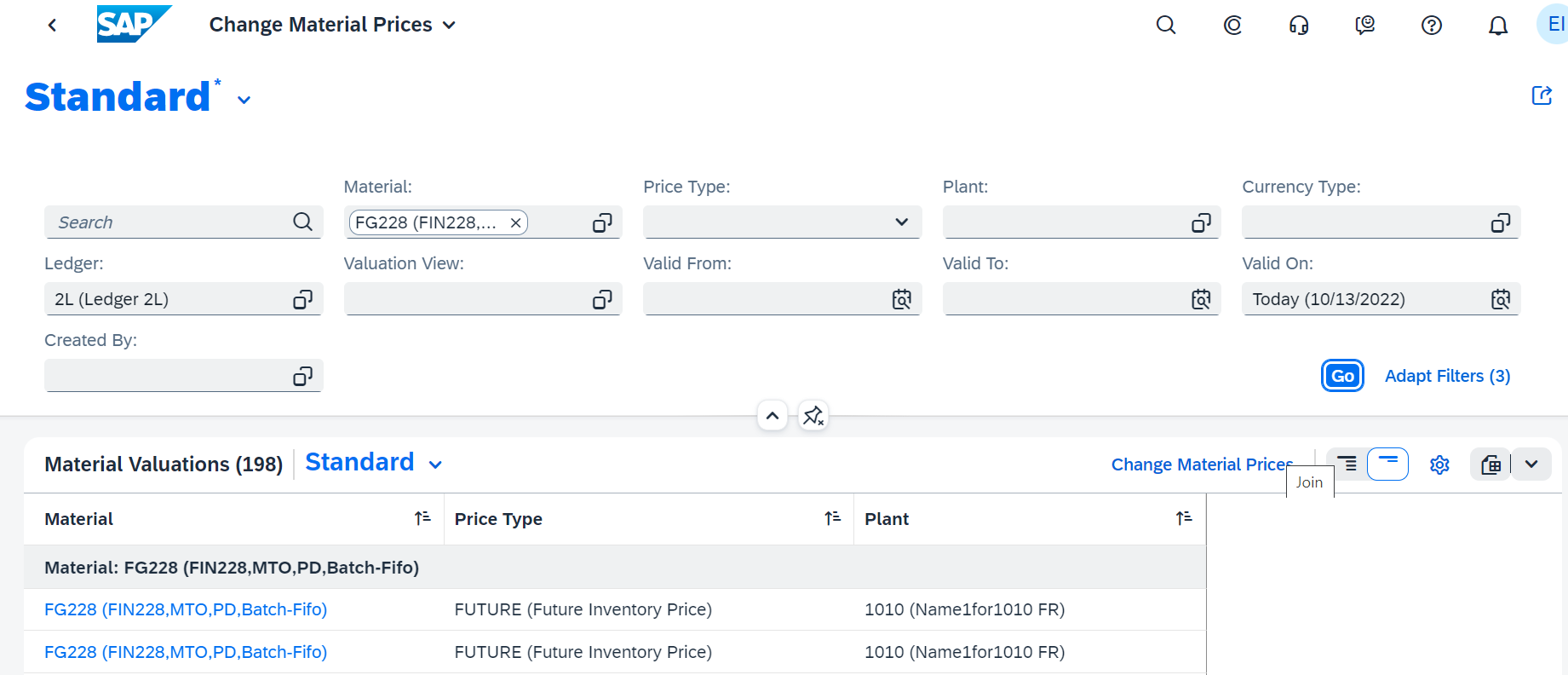Open the Currency Type value help icon

point(1501,222)
